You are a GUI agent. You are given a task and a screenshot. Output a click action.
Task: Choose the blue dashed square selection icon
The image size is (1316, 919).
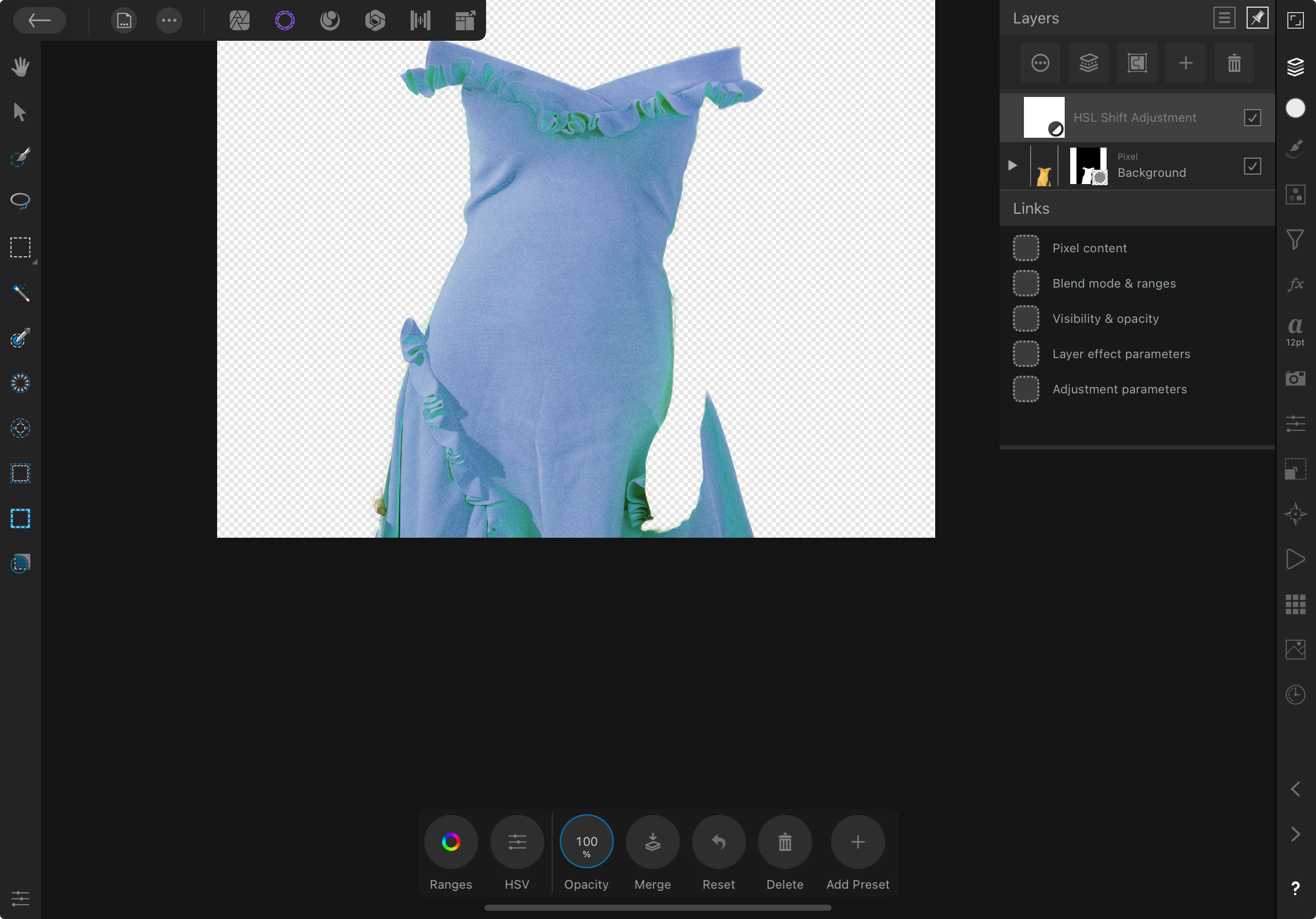tap(20, 518)
